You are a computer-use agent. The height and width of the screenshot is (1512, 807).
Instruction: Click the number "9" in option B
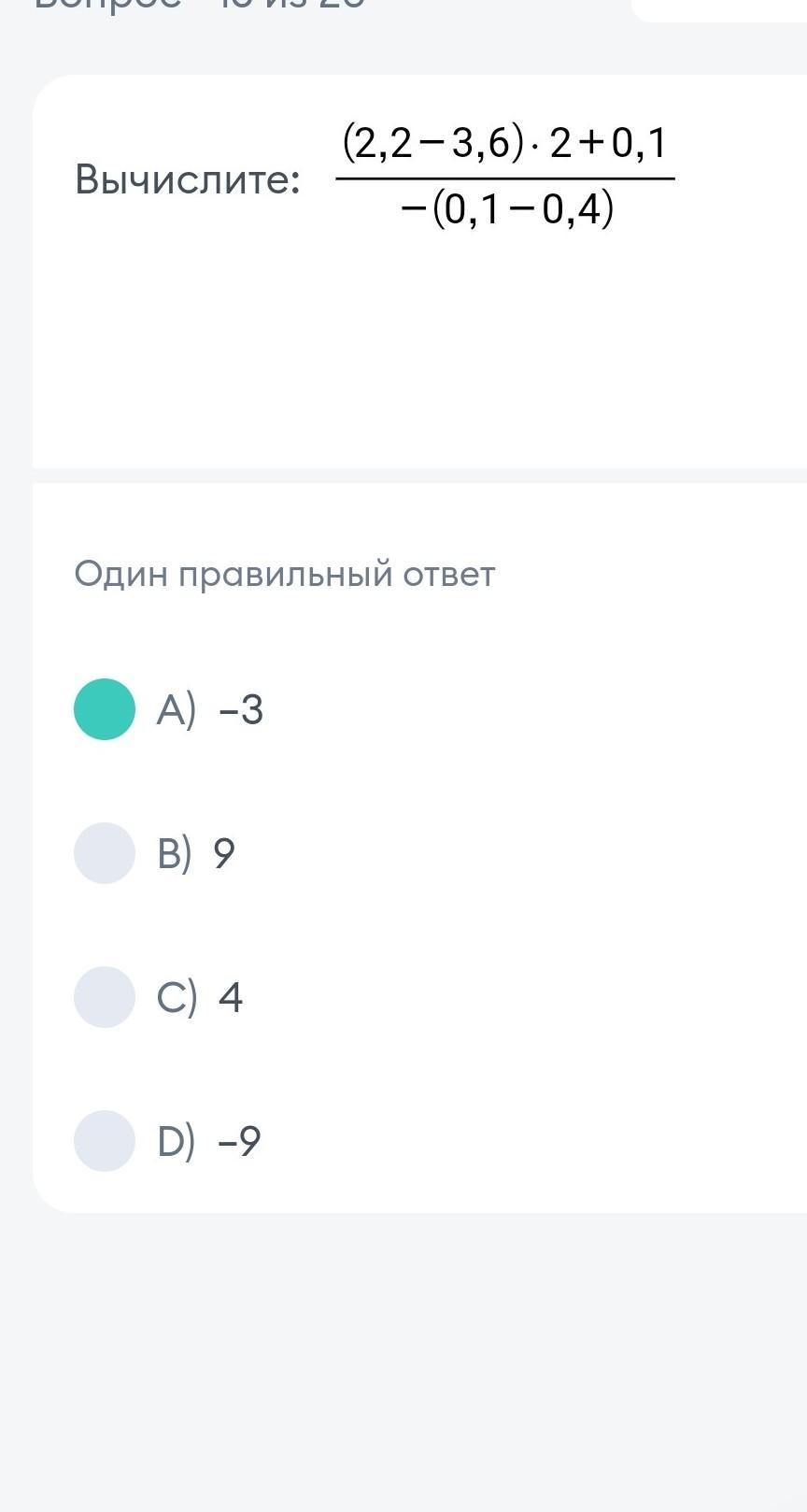click(x=224, y=854)
